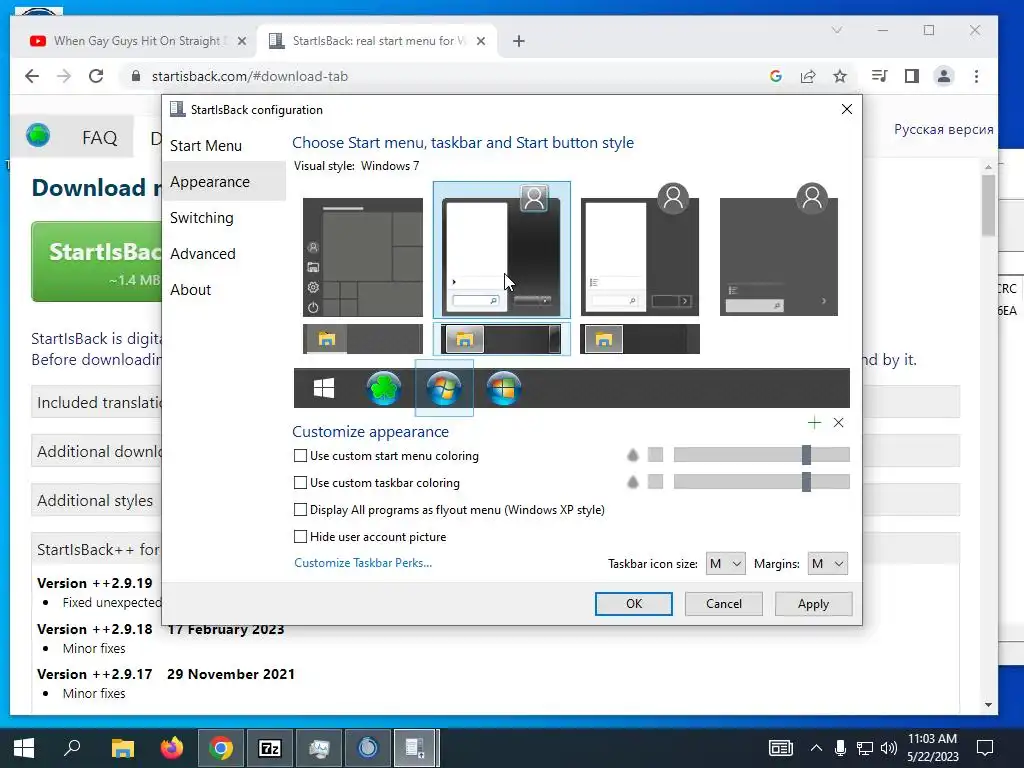
Task: Reload the page in Chrome
Action: coord(96,76)
